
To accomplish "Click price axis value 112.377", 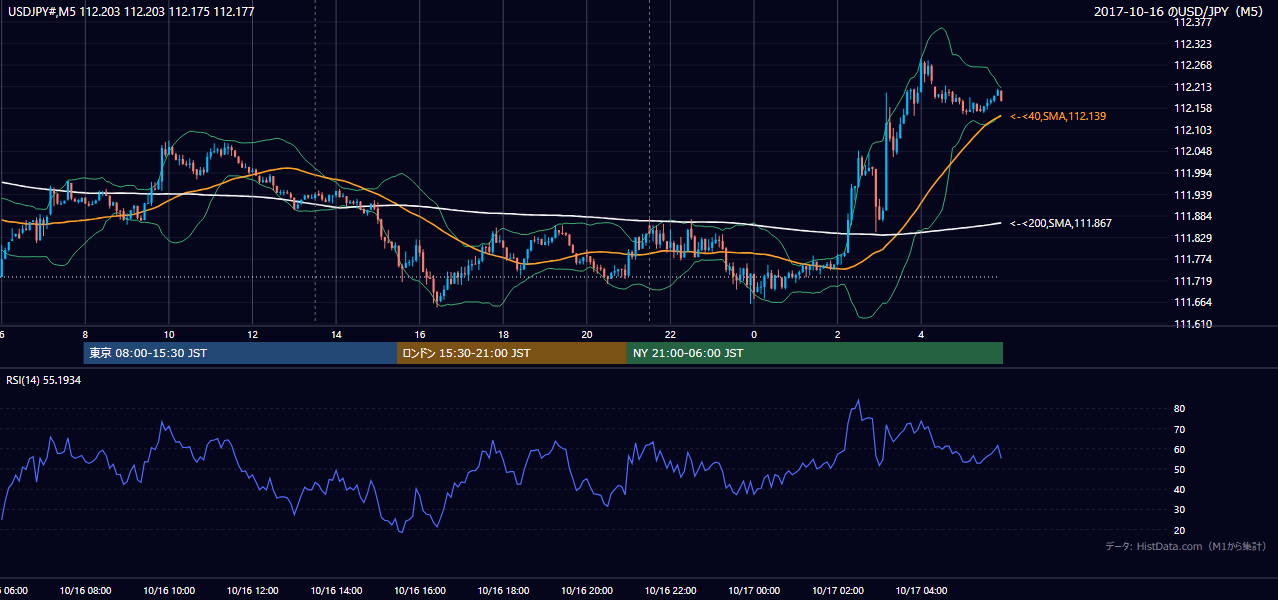I will (1192, 22).
